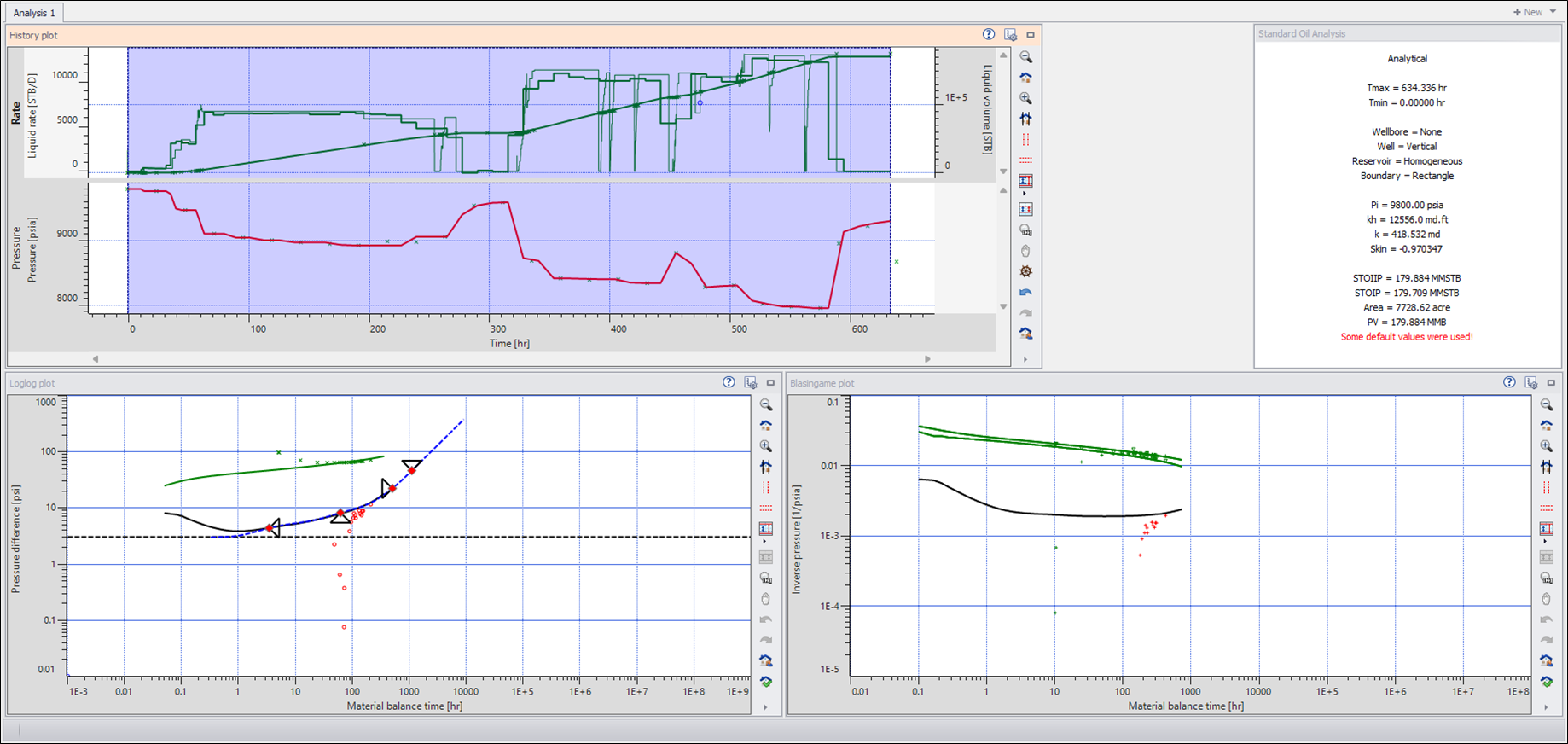Viewport: 1568px width, 744px height.
Task: Click History plot horizontal scrollbar right arrow
Action: pos(927,359)
